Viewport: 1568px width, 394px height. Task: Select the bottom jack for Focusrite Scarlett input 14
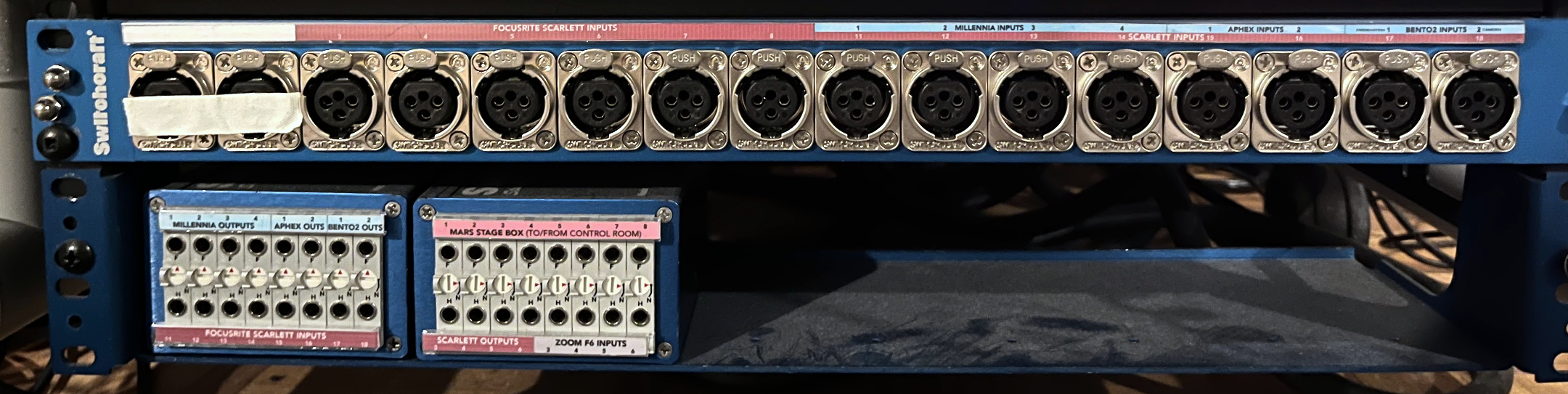[x=258, y=310]
